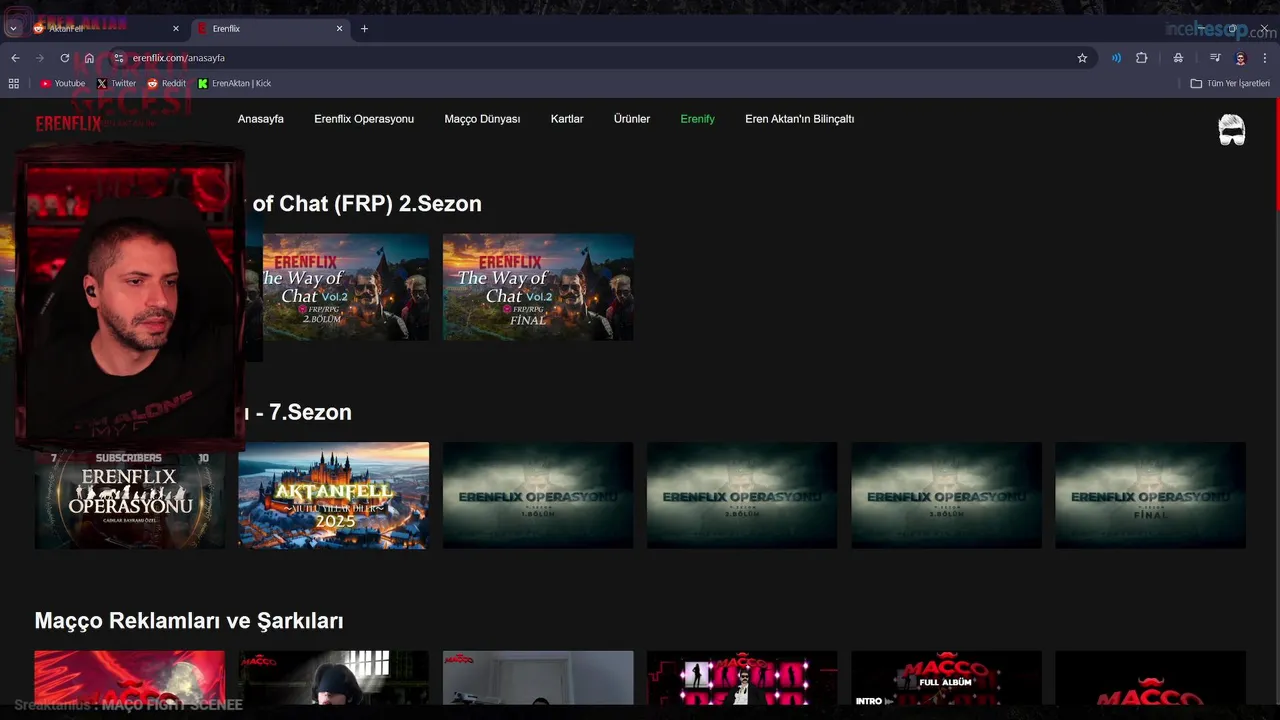The width and height of the screenshot is (1280, 720).
Task: Reload the Erenflix page
Action: [65, 58]
